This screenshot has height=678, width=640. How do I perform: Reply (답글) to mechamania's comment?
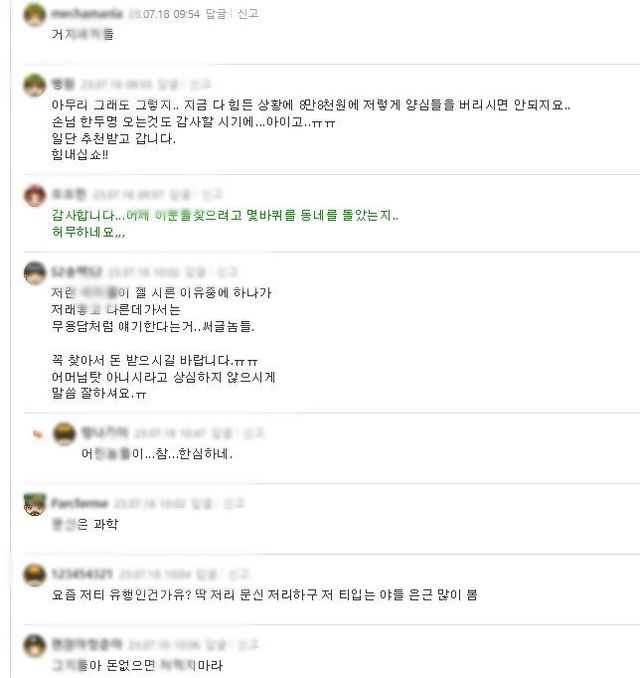click(216, 13)
